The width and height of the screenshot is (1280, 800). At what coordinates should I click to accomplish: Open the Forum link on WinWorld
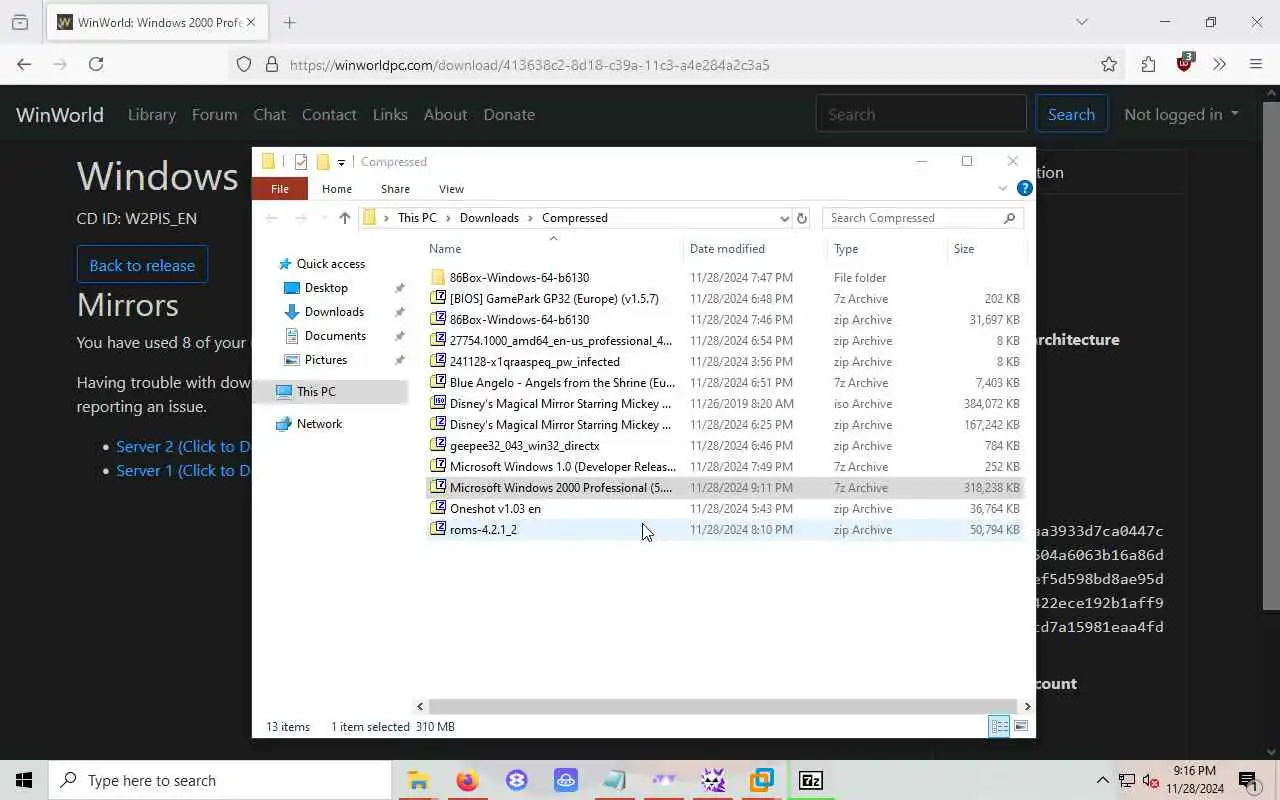click(215, 114)
